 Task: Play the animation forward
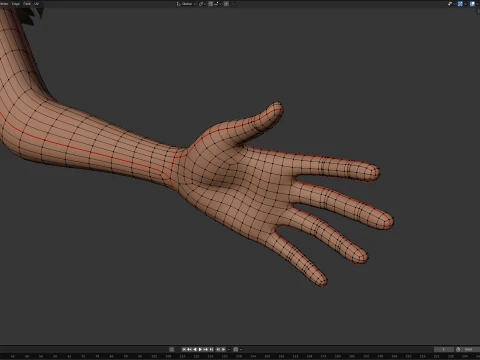tap(200, 349)
